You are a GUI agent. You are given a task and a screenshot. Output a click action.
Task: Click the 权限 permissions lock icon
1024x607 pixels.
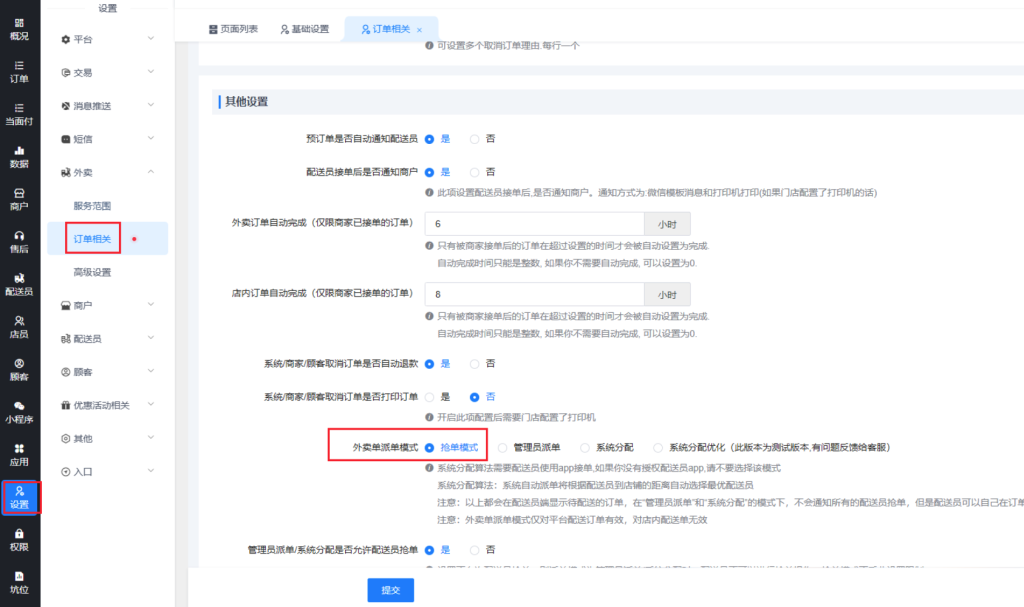tap(19, 539)
